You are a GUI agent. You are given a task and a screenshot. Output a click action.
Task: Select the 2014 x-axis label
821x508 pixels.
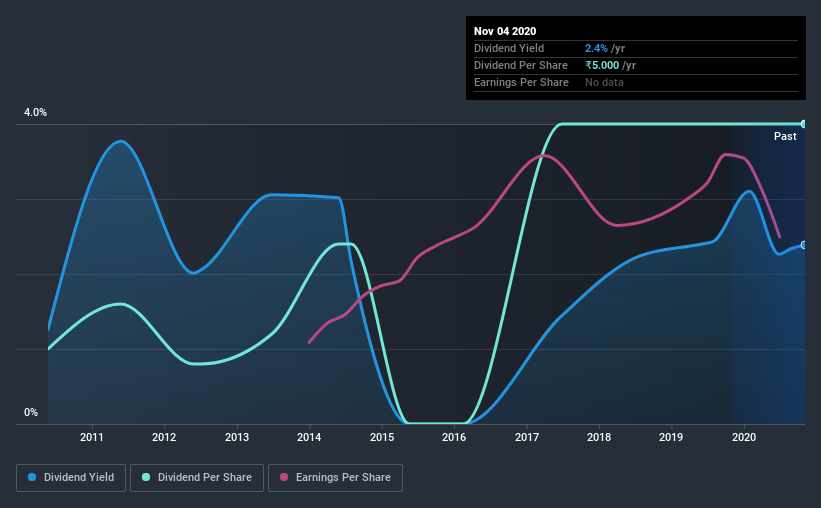(309, 437)
